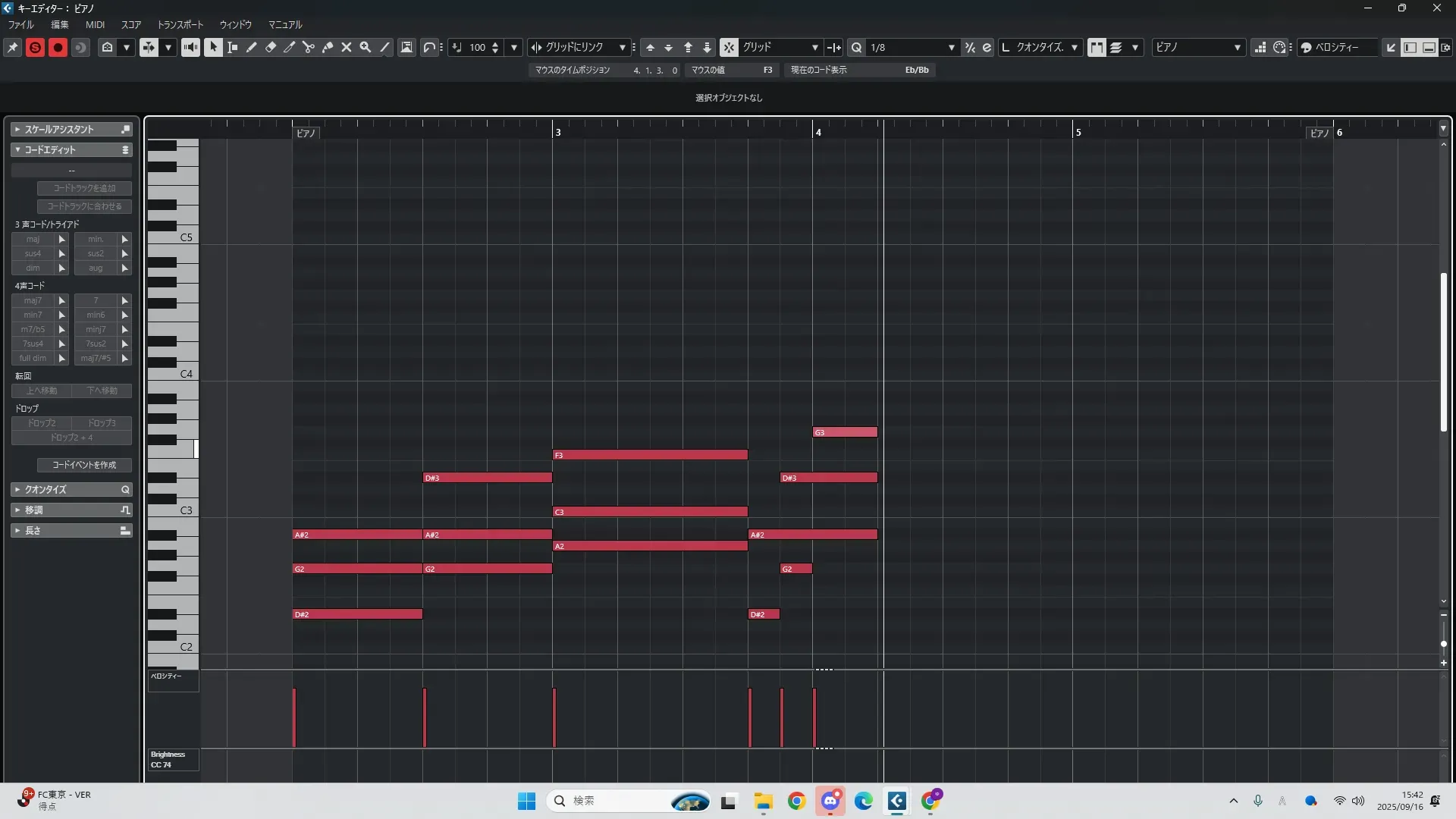Screen dimensions: 1456x819
Task: Select the Erase tool in toolbar
Action: 271,47
